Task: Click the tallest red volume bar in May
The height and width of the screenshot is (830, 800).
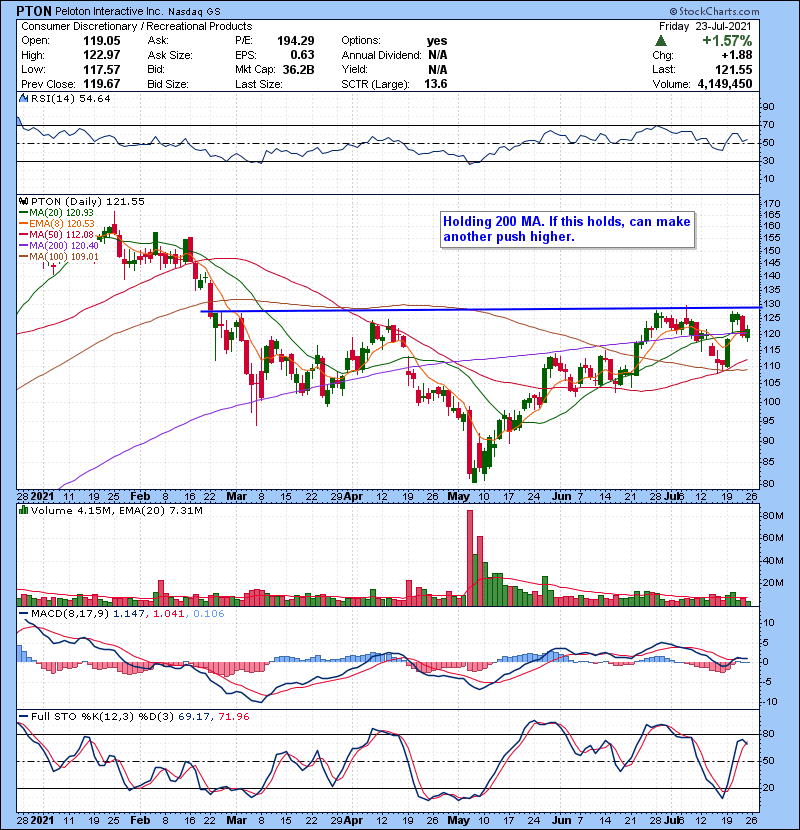Action: [x=470, y=558]
